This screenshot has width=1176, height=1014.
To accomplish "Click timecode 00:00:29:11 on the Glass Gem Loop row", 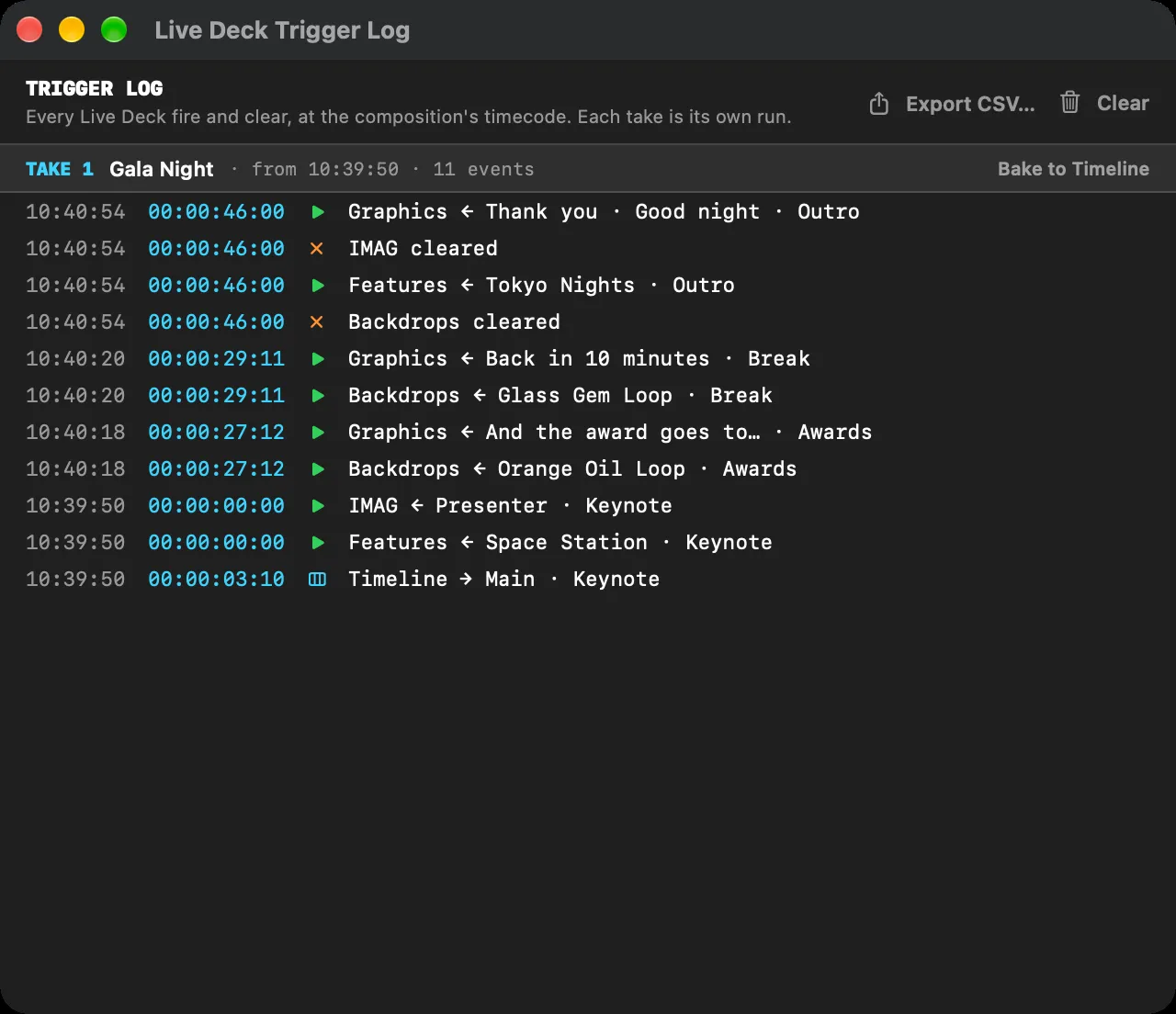I will tap(216, 396).
